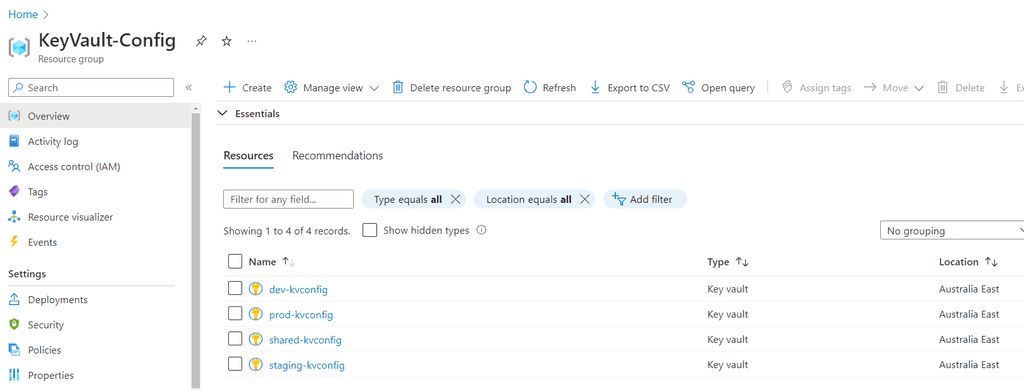Click the sidebar Search field
Screen dimensions: 1024x390
point(91,88)
